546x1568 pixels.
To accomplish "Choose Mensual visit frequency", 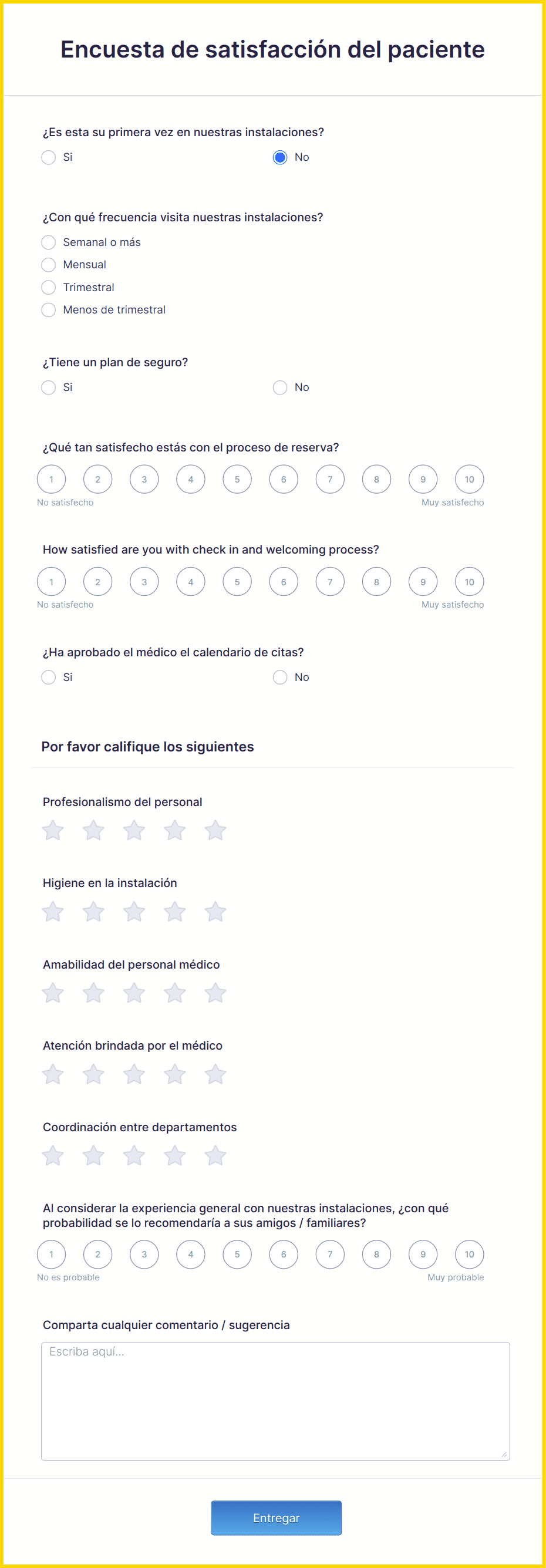I will (49, 265).
